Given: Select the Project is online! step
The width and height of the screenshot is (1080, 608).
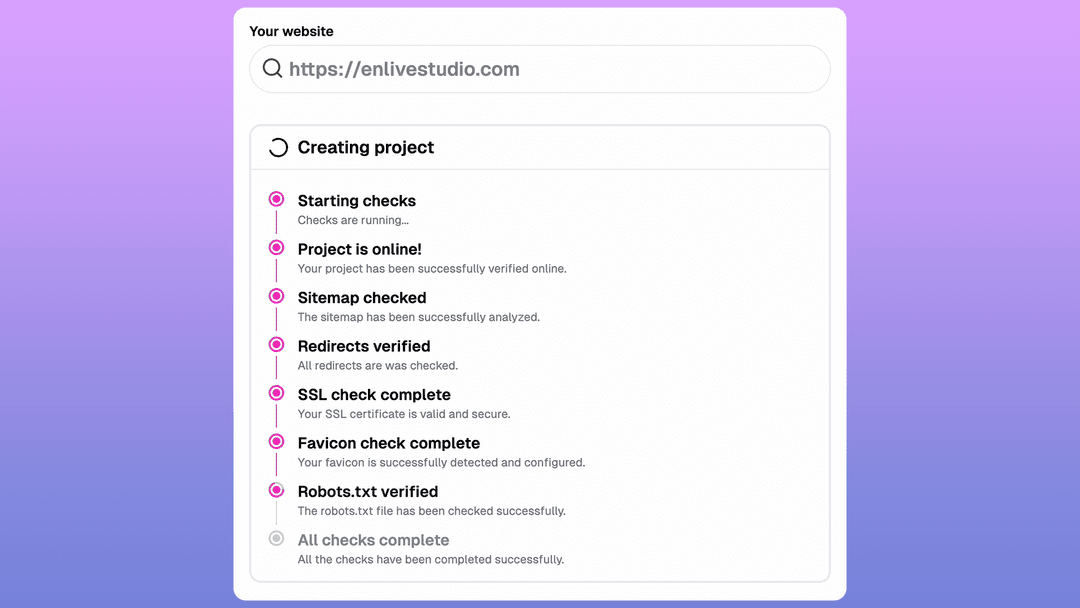Looking at the screenshot, I should point(360,248).
